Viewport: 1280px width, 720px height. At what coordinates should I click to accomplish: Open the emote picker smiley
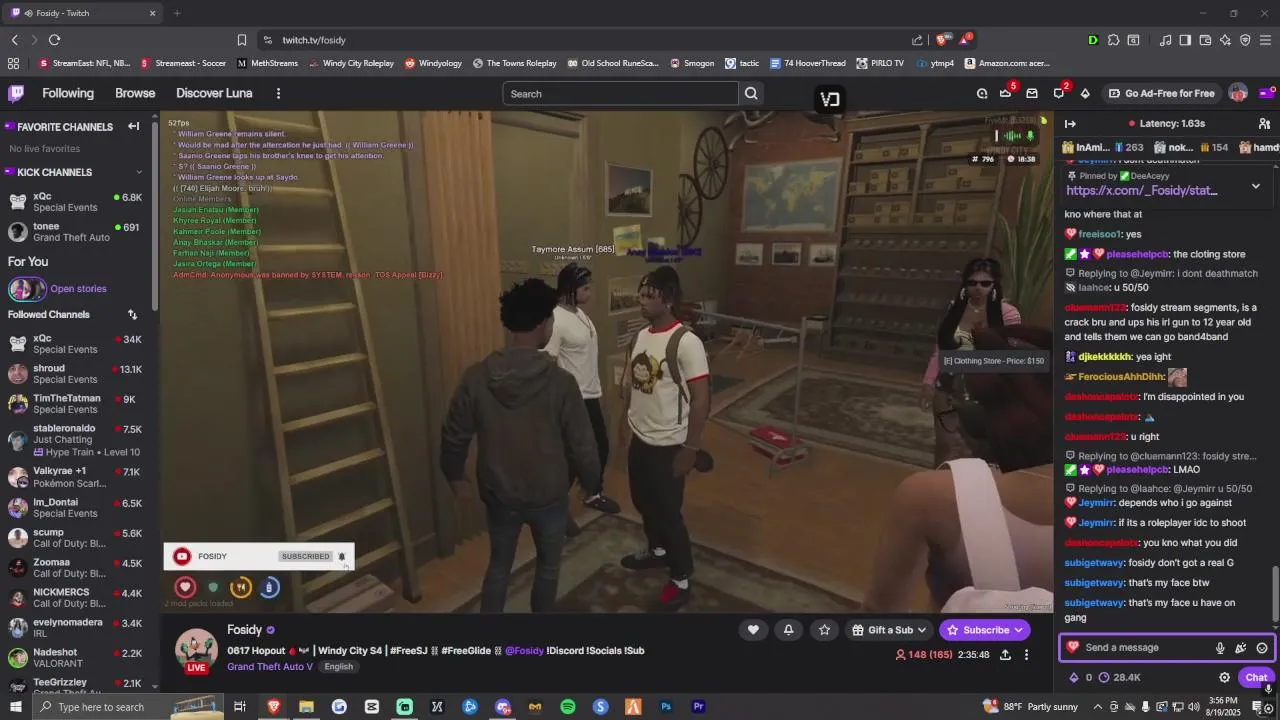tap(1262, 648)
